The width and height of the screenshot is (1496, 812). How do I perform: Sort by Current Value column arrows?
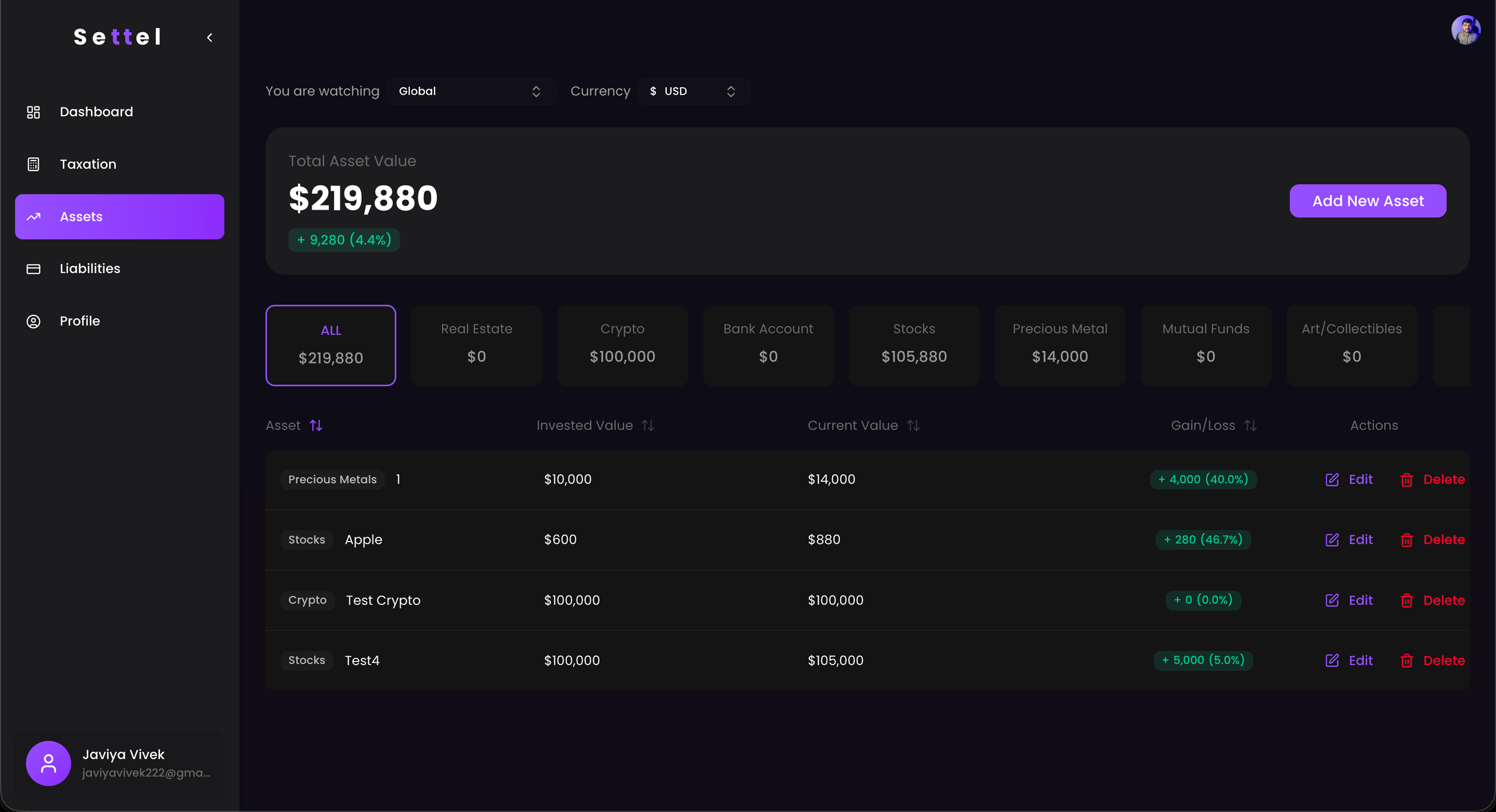click(x=913, y=425)
